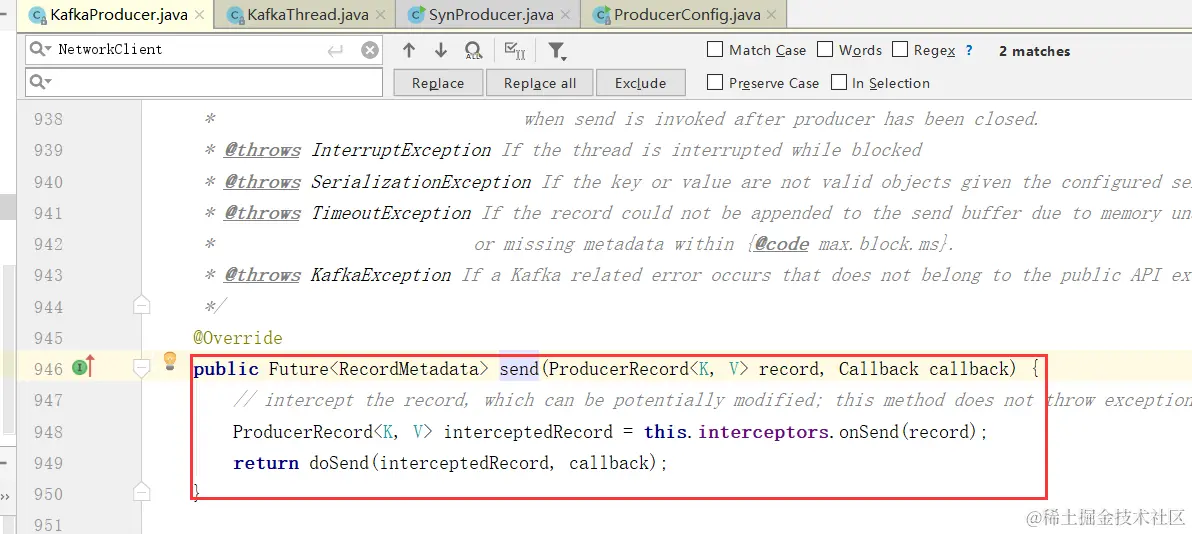Click the '2 matches' result count
Screen dimensions: 1192x534
(x=1035, y=51)
